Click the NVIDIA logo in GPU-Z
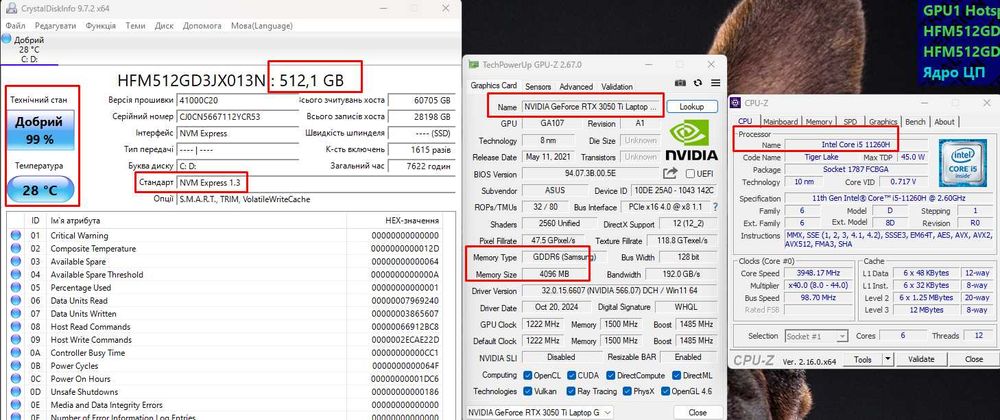1000x420 pixels. (x=691, y=141)
